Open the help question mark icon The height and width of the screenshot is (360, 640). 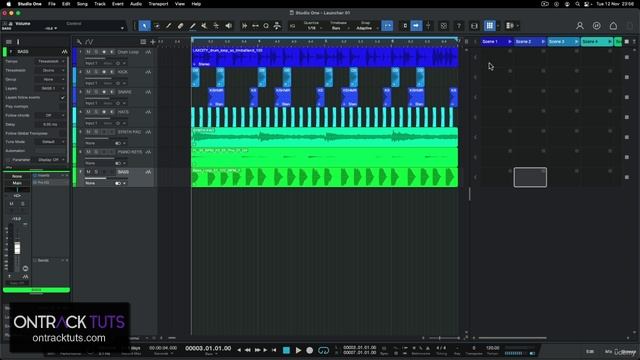click(459, 26)
